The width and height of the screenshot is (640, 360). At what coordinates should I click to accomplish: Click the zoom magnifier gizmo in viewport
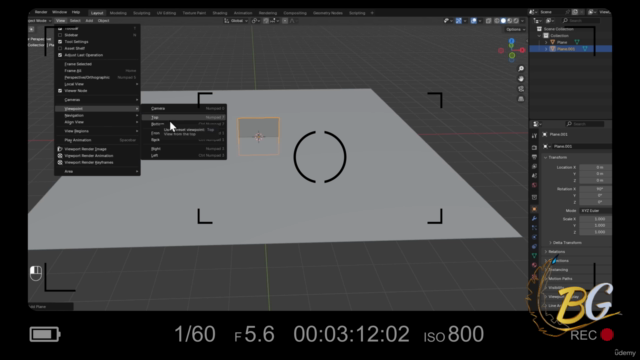521,69
